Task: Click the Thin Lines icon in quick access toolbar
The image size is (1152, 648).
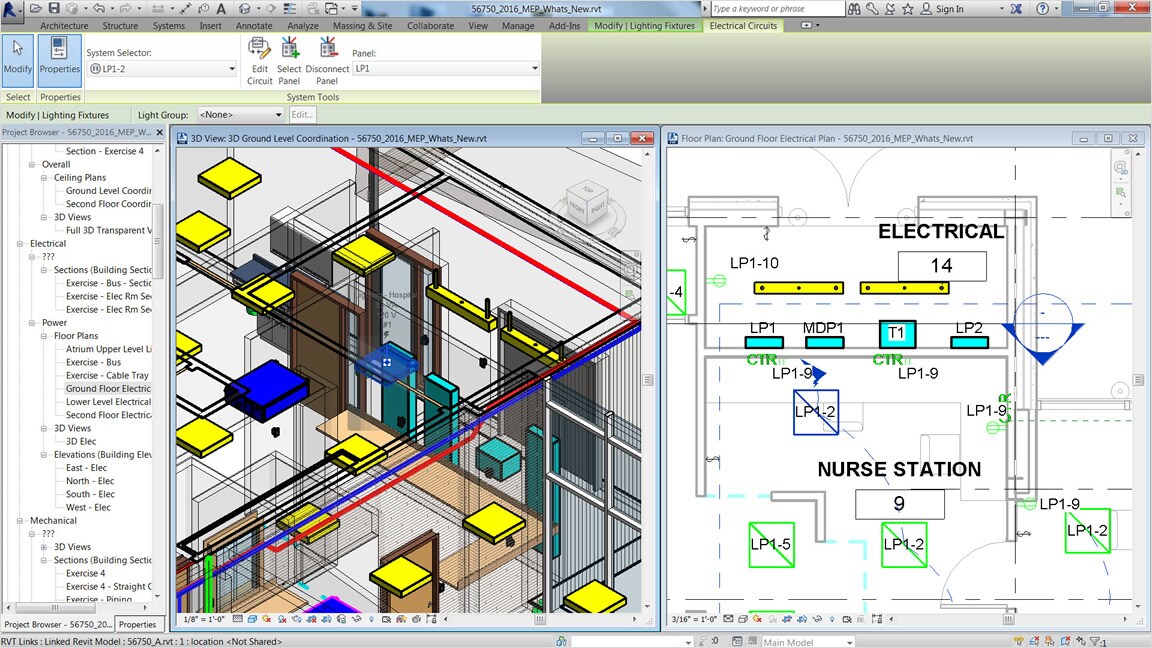Action: pyautogui.click(x=289, y=8)
